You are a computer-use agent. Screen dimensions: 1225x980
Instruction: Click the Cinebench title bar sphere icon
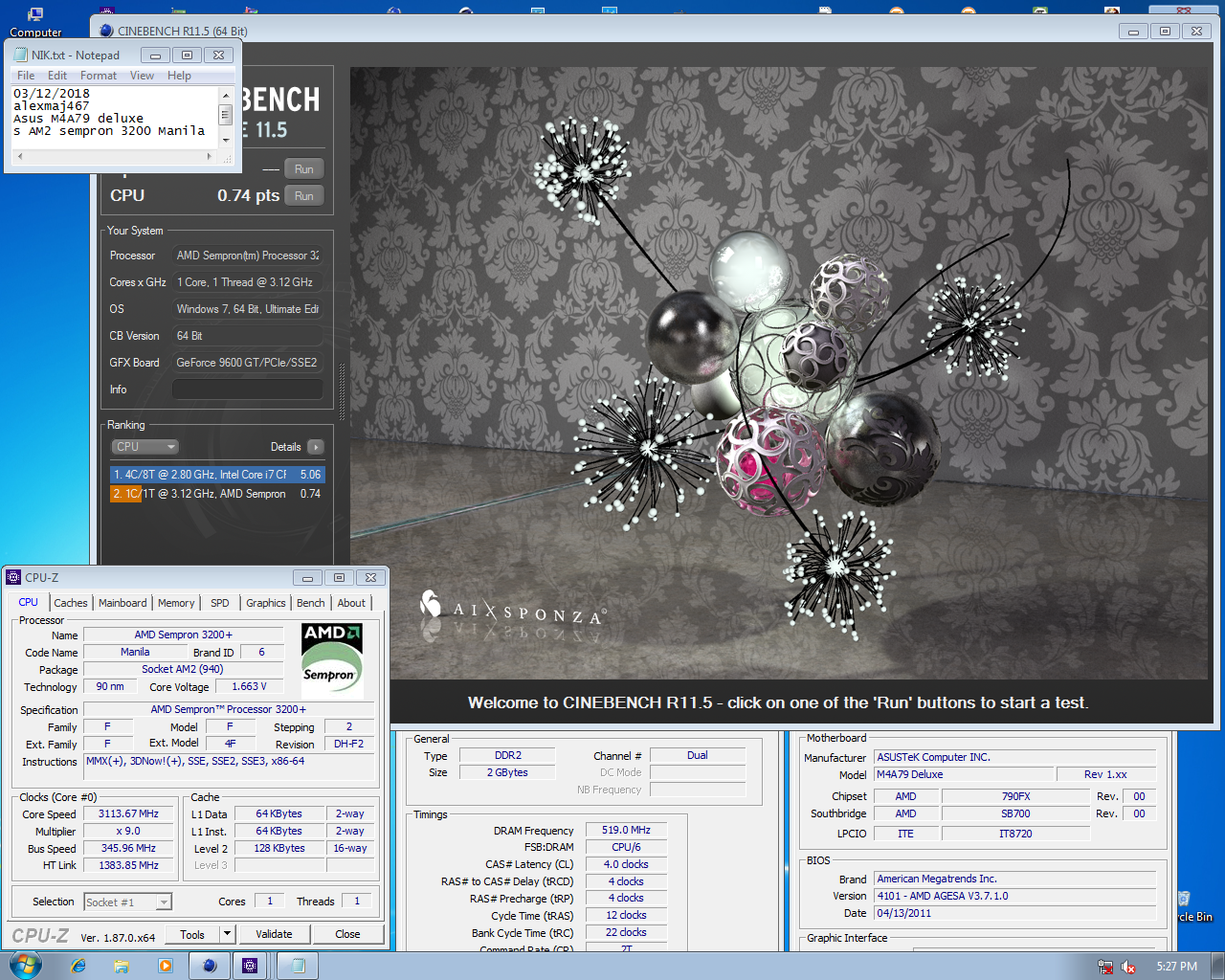107,31
